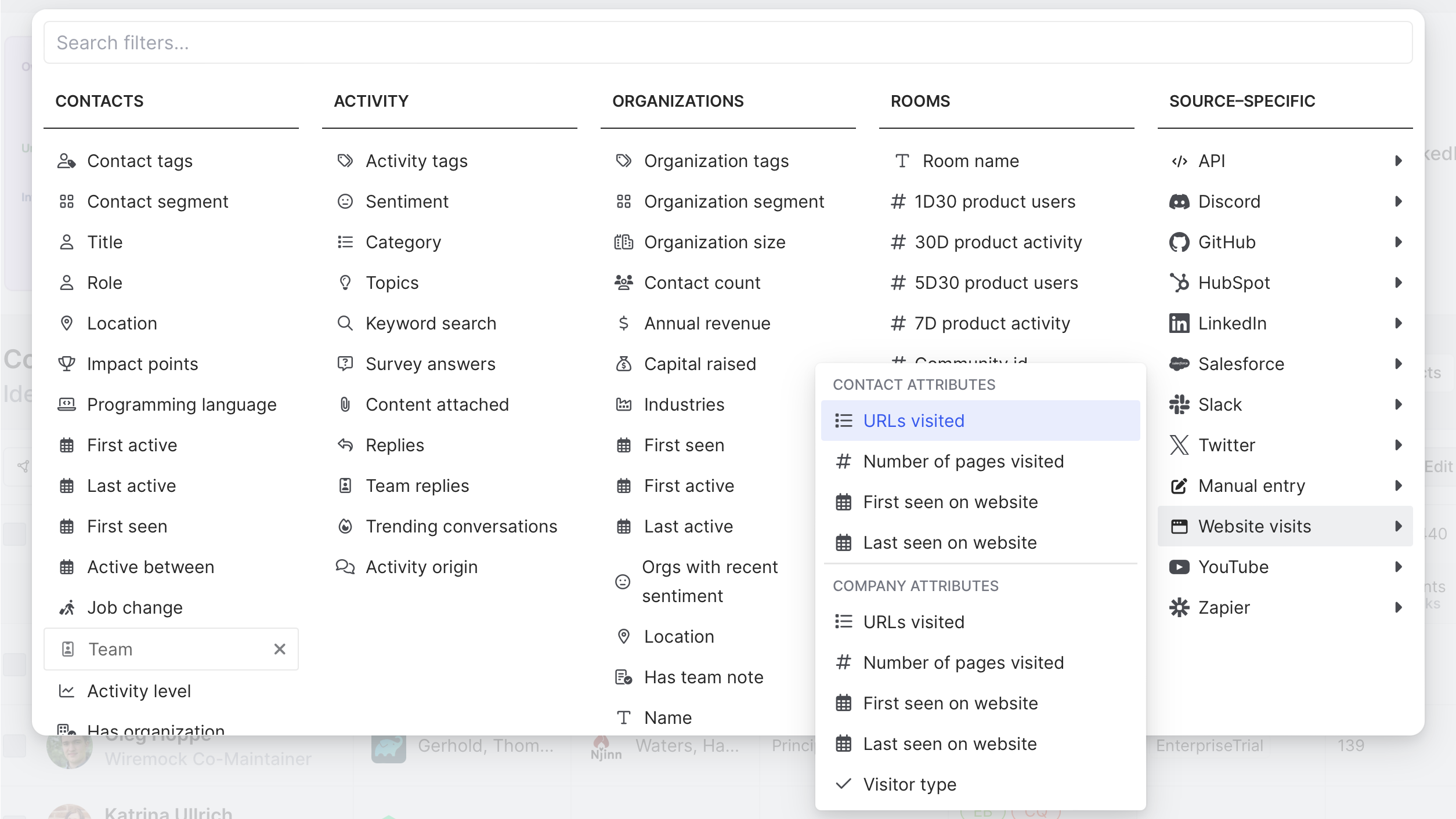Select URLs visited under Contact Attributes
The width and height of the screenshot is (1456, 819).
pyautogui.click(x=913, y=421)
